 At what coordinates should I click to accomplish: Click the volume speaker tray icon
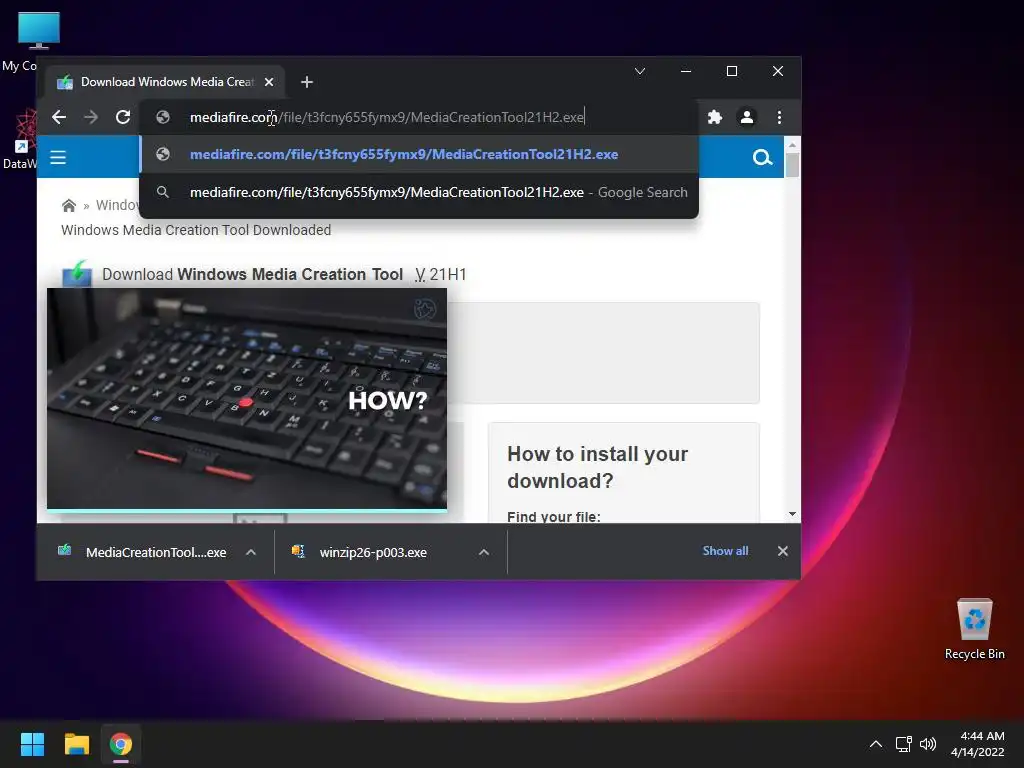coord(927,744)
